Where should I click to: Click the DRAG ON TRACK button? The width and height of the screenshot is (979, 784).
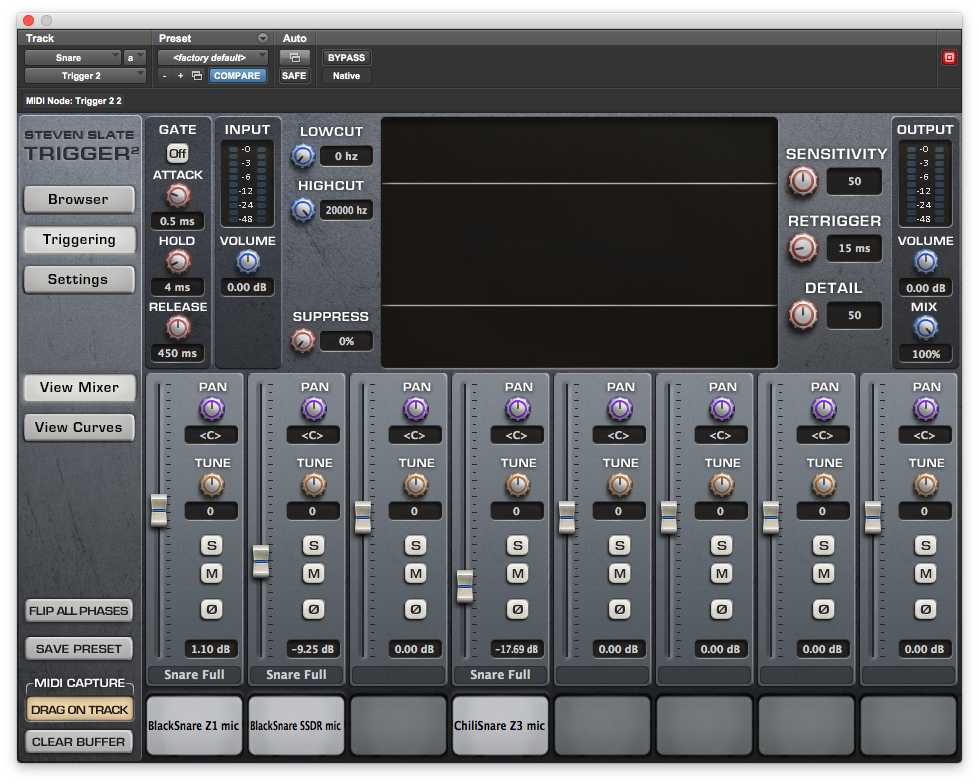point(79,710)
